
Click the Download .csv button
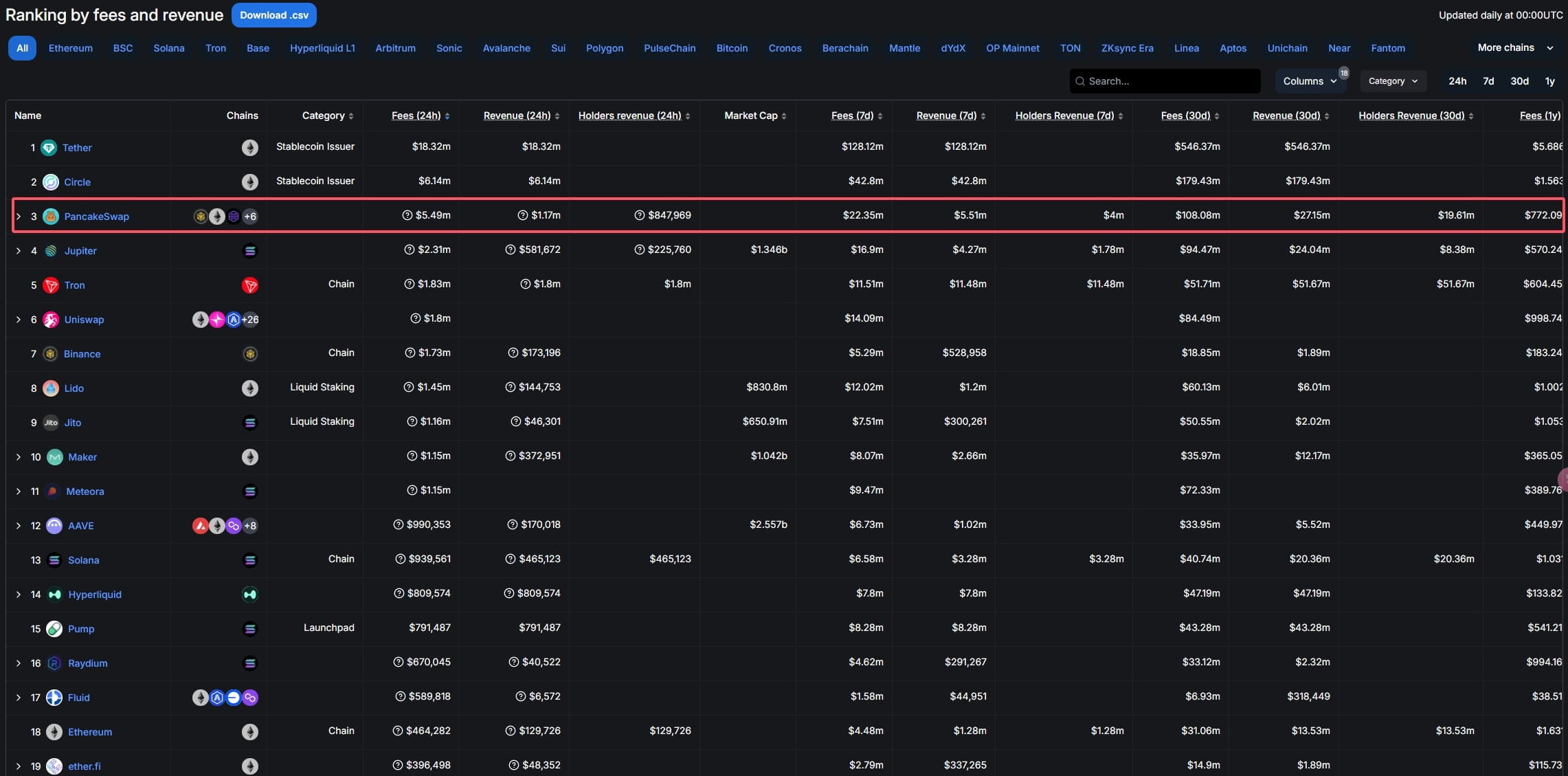(273, 15)
